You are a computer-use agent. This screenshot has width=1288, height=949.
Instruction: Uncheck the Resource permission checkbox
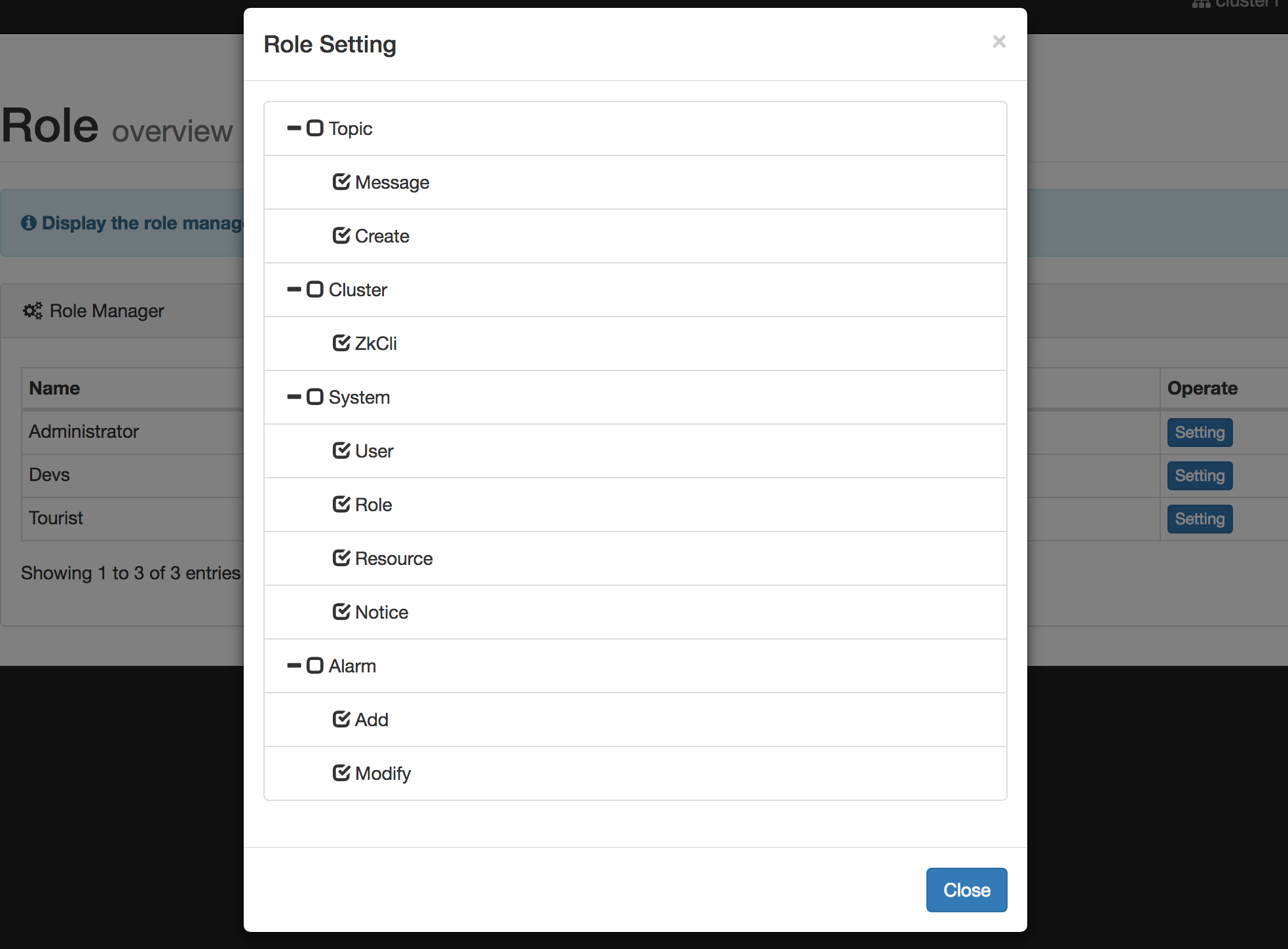pyautogui.click(x=341, y=558)
